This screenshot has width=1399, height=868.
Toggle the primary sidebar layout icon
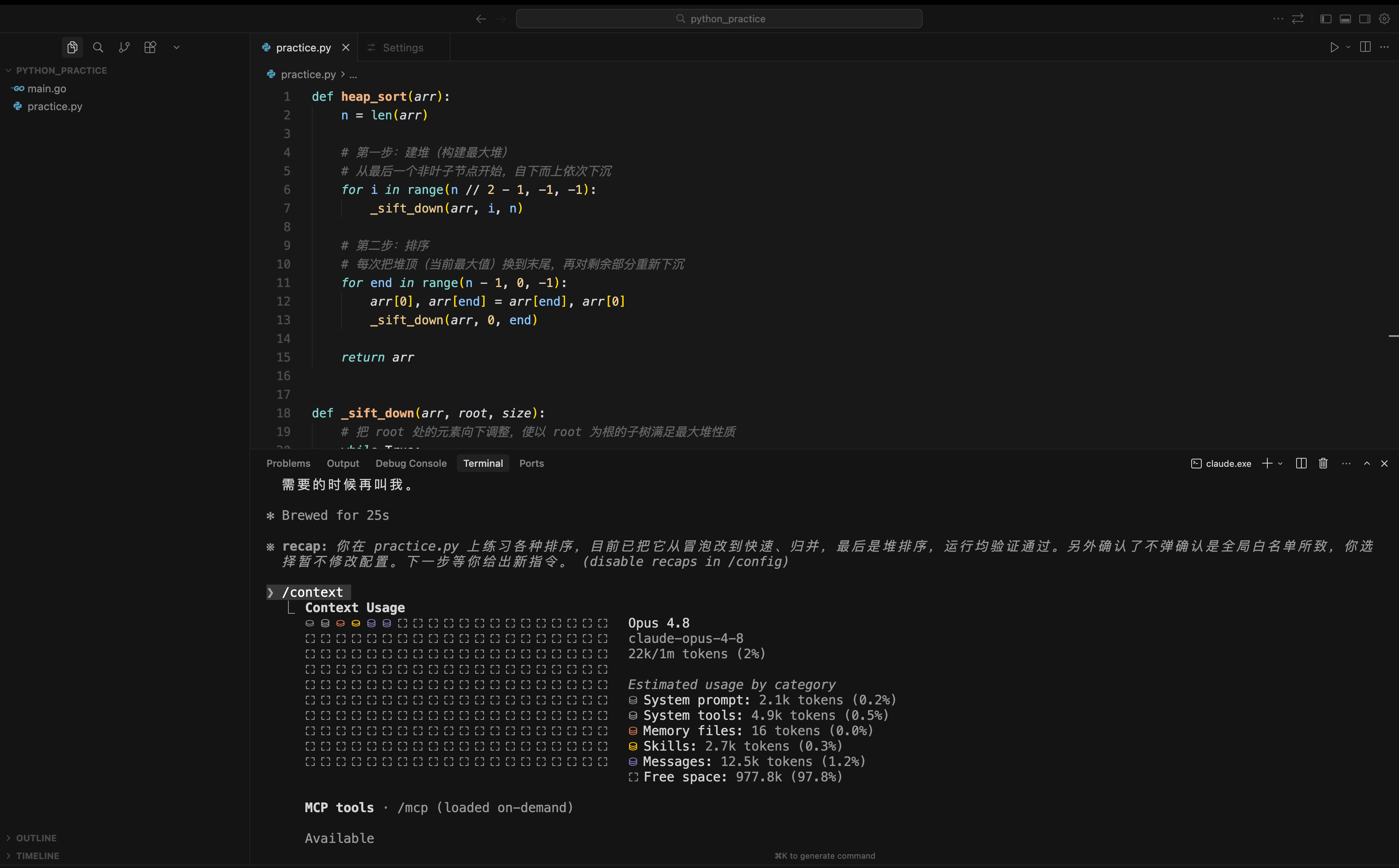[x=1326, y=19]
